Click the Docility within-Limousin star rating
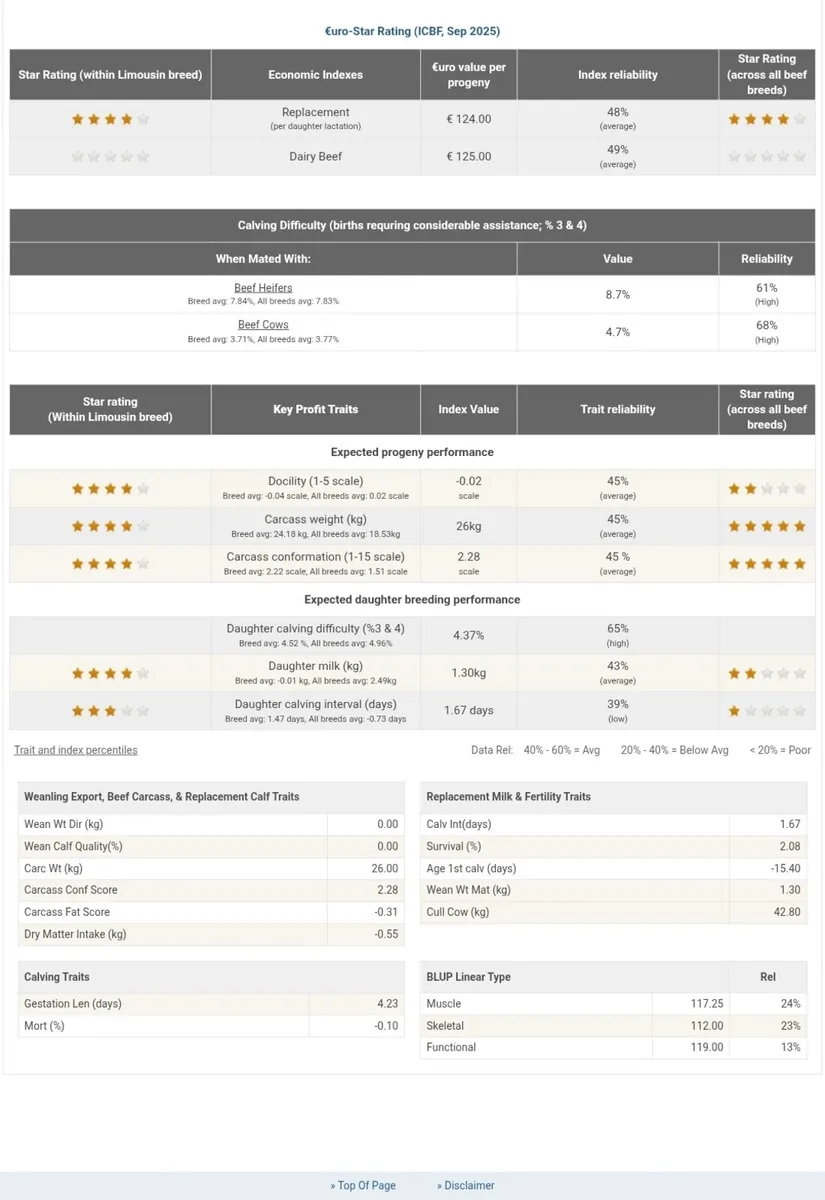Screen dimensions: 825x1200 click(110, 489)
